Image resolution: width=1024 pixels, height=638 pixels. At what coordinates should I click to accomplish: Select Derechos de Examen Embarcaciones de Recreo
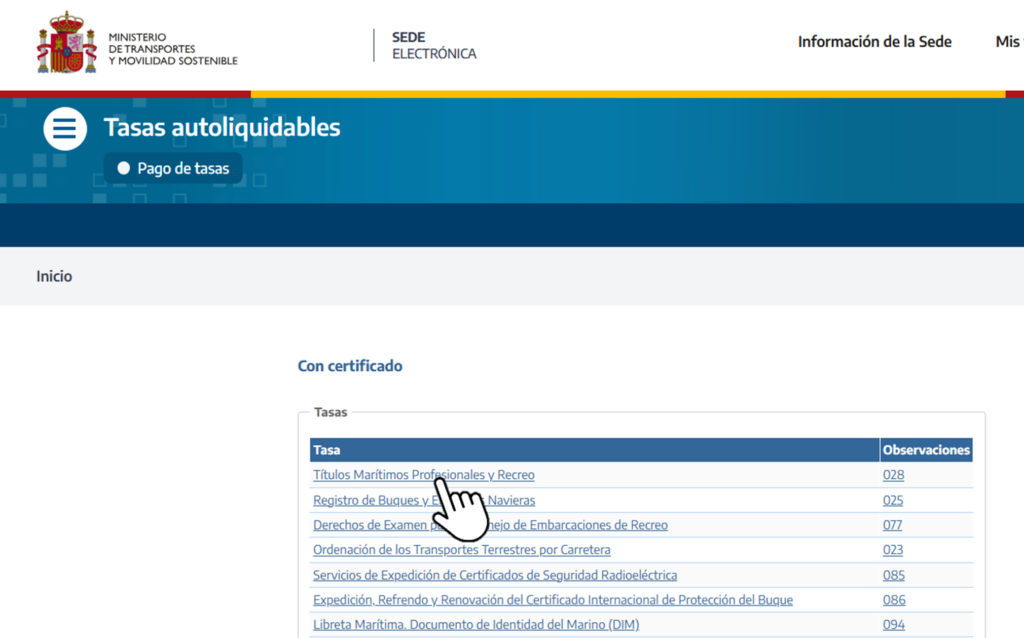pos(580,525)
